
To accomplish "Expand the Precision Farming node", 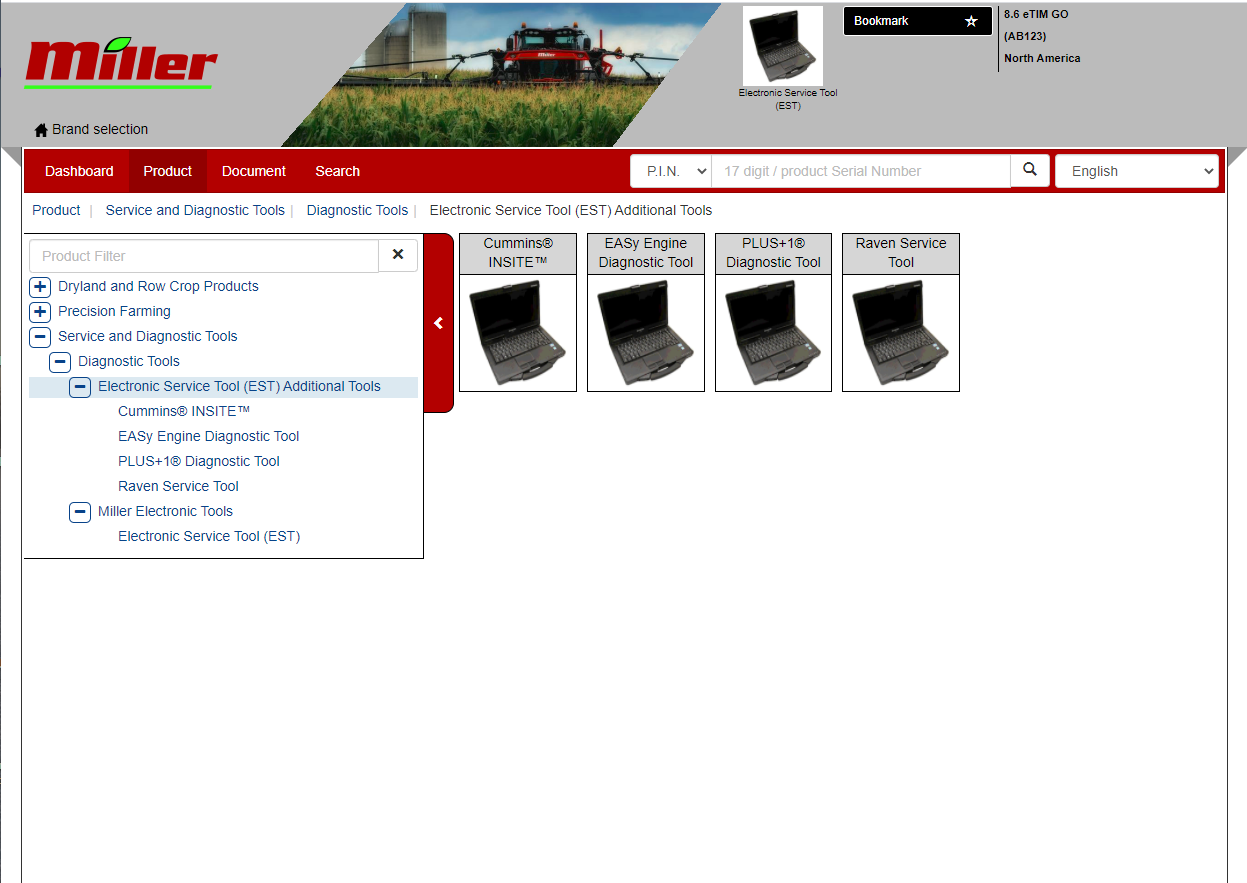I will pos(40,311).
